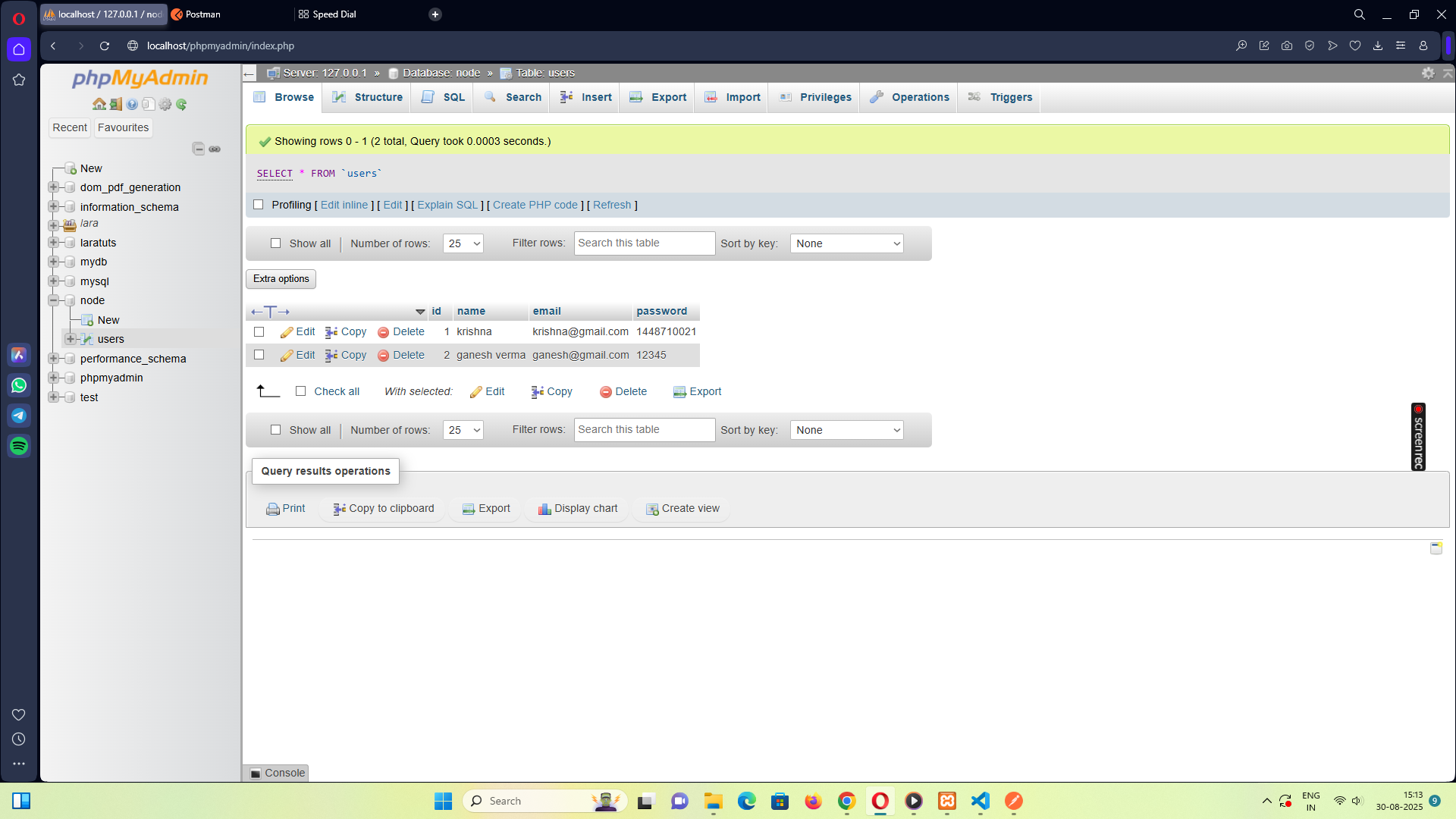Reload navigation panel green arrow icon
The width and height of the screenshot is (1456, 819).
(x=181, y=105)
